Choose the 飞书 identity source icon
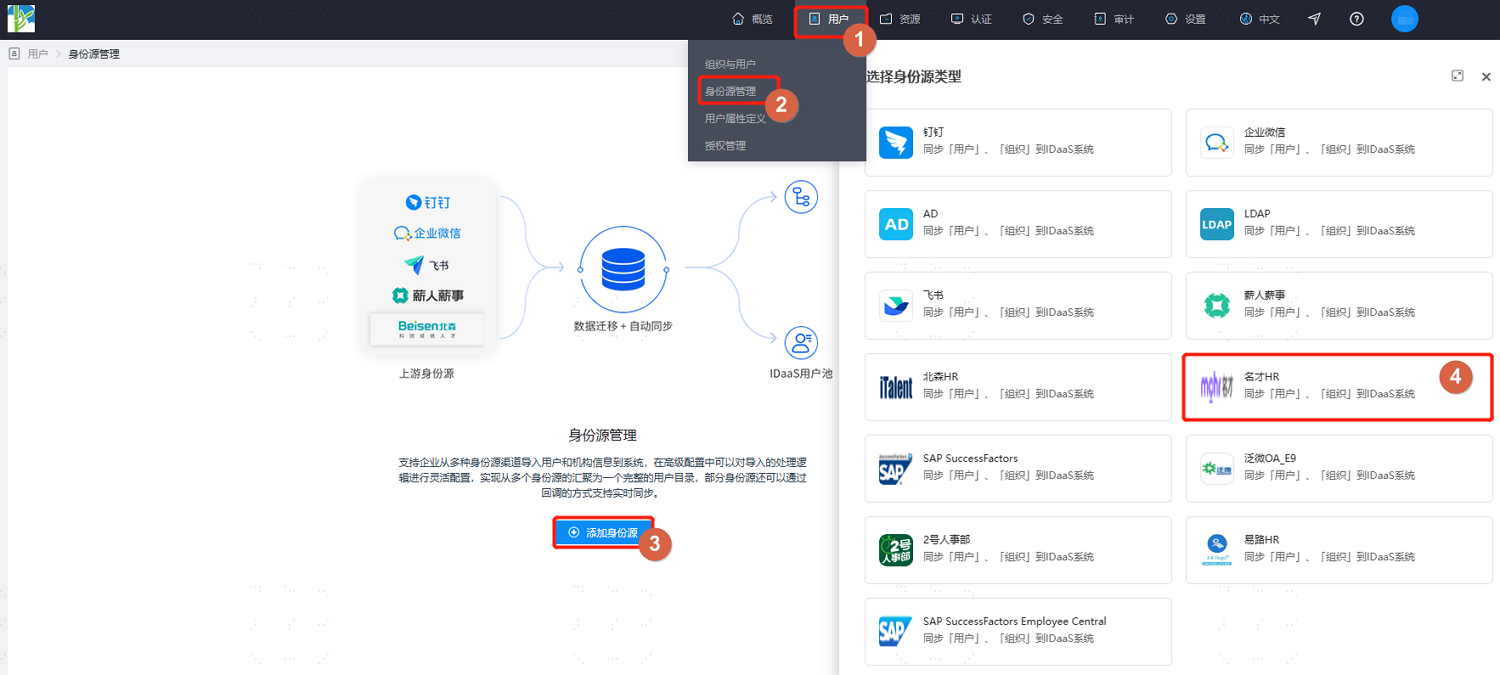The image size is (1500, 675). (896, 305)
